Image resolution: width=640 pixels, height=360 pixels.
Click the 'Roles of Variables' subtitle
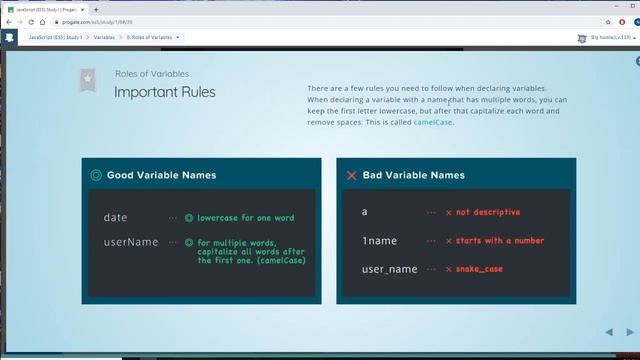click(x=152, y=74)
